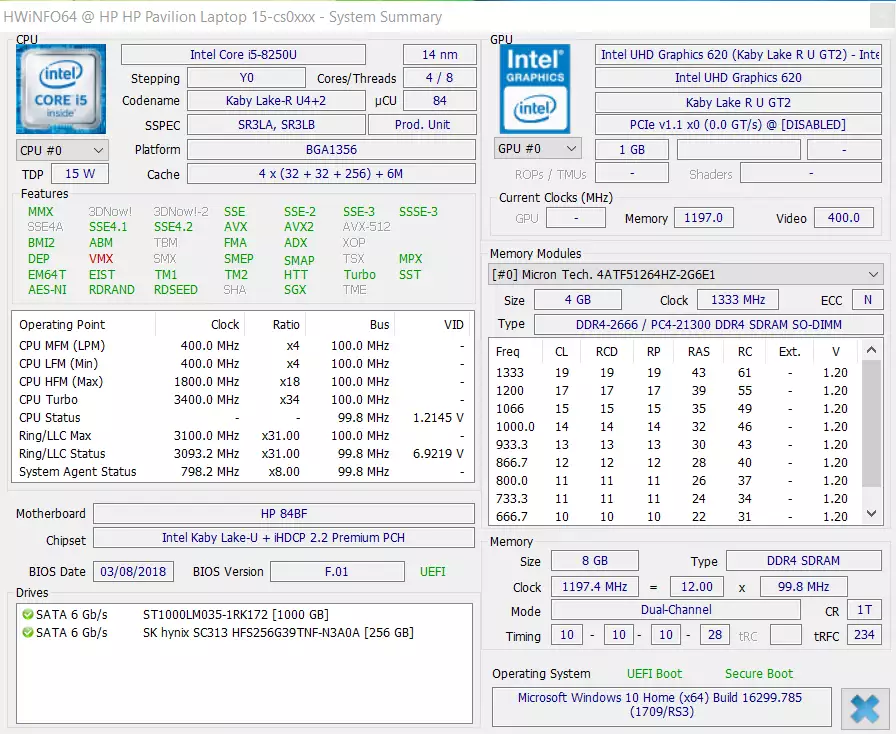Click the Ring/LLC Status row
Screen dimensions: 896x734
[x=242, y=453]
